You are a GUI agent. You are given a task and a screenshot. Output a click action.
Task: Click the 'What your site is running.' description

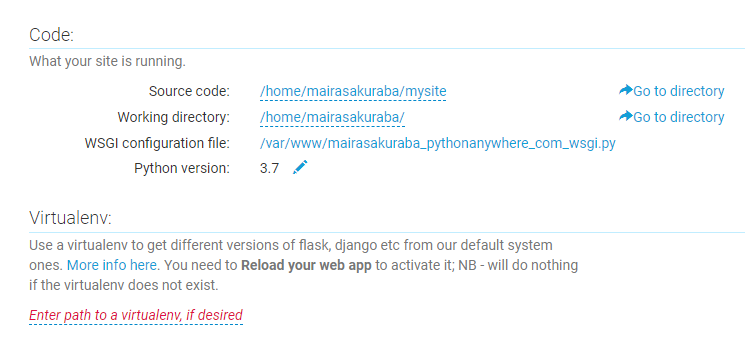point(107,62)
